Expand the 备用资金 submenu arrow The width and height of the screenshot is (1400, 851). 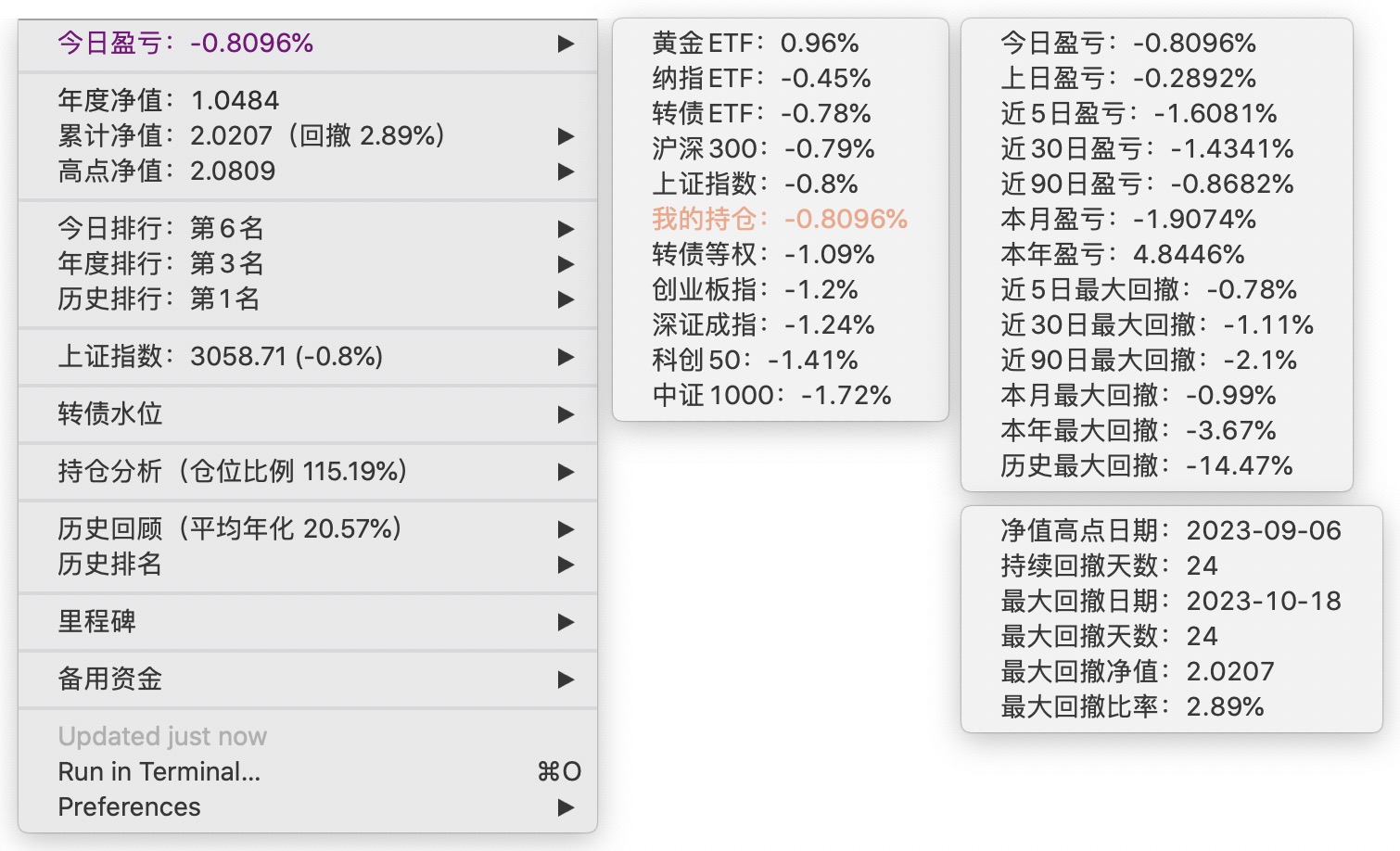[566, 680]
